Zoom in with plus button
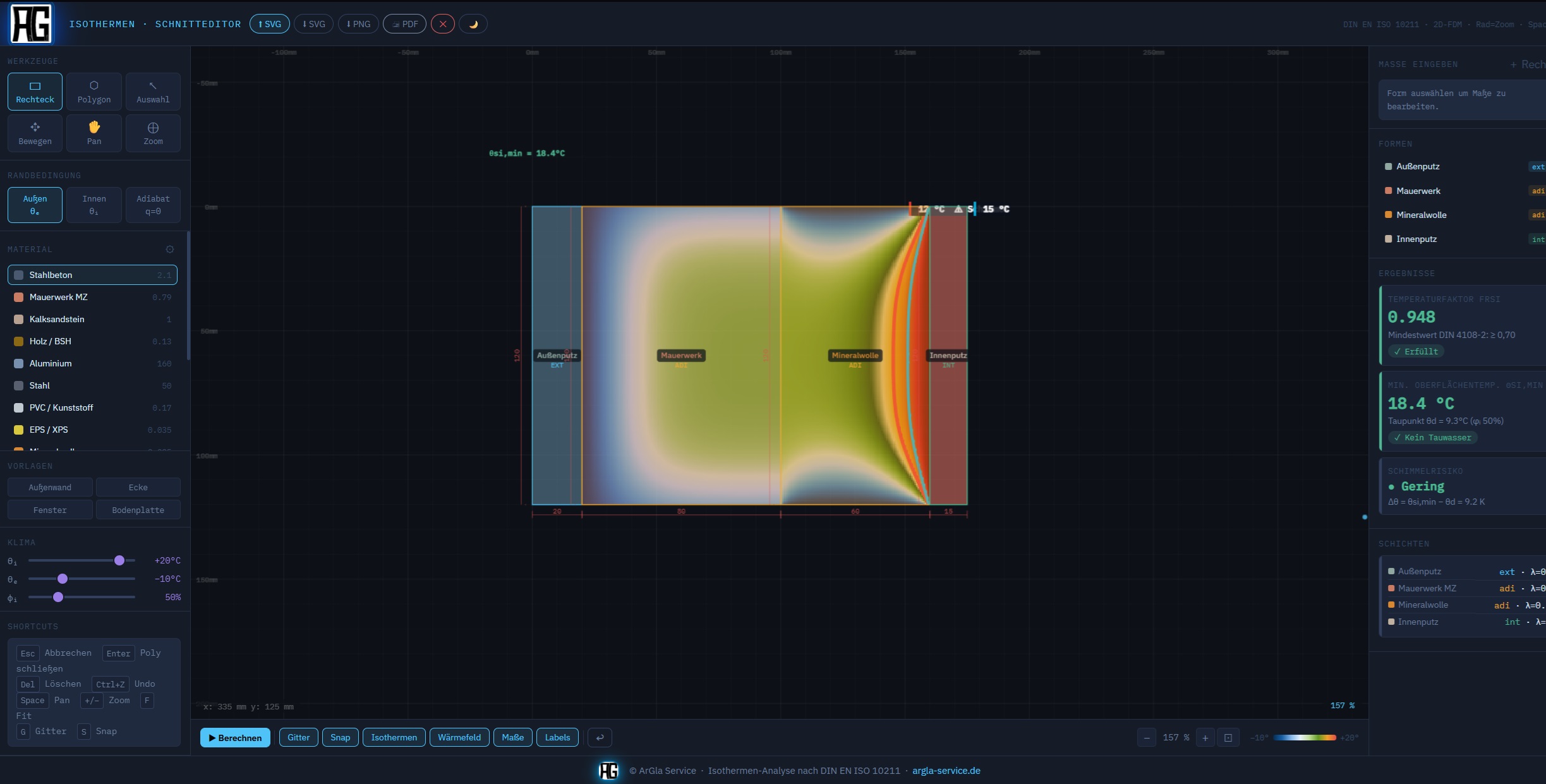The image size is (1546, 784). 1205,738
